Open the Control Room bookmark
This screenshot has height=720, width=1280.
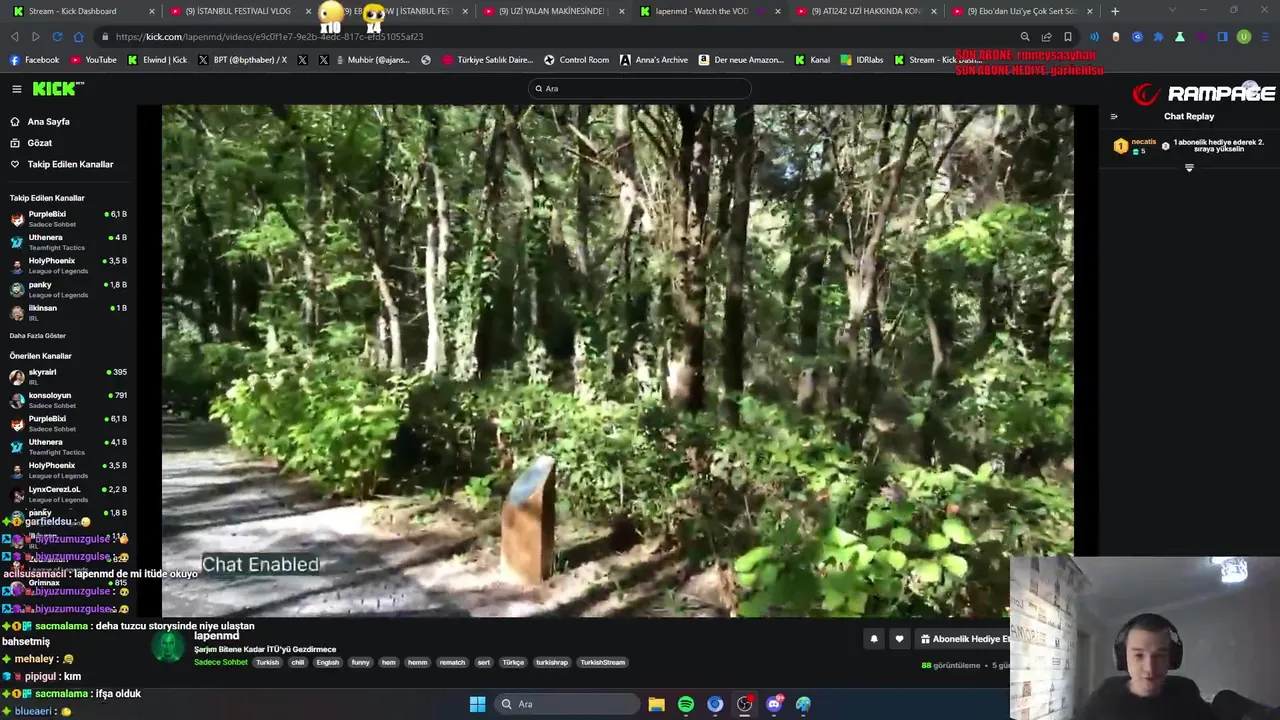click(x=576, y=60)
